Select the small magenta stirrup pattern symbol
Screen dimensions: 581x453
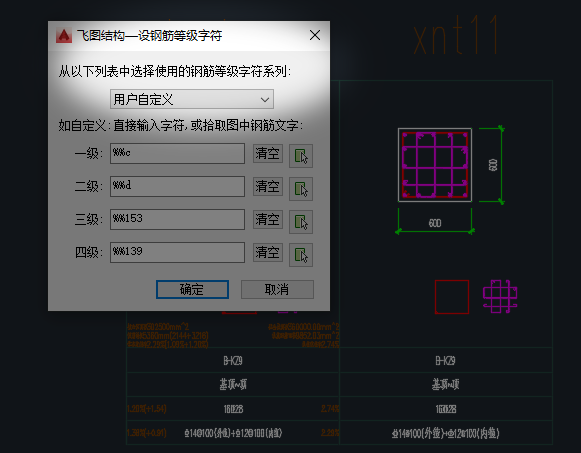(x=500, y=296)
